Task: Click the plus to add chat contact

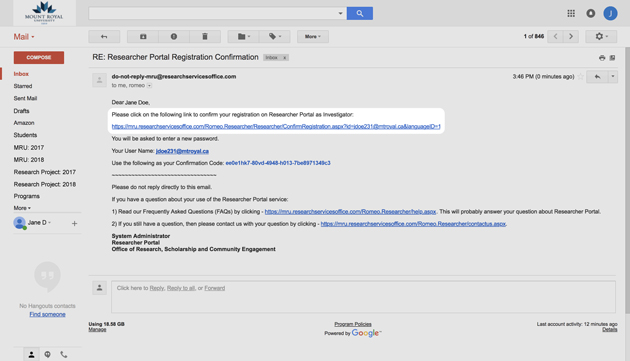Action: pyautogui.click(x=74, y=224)
